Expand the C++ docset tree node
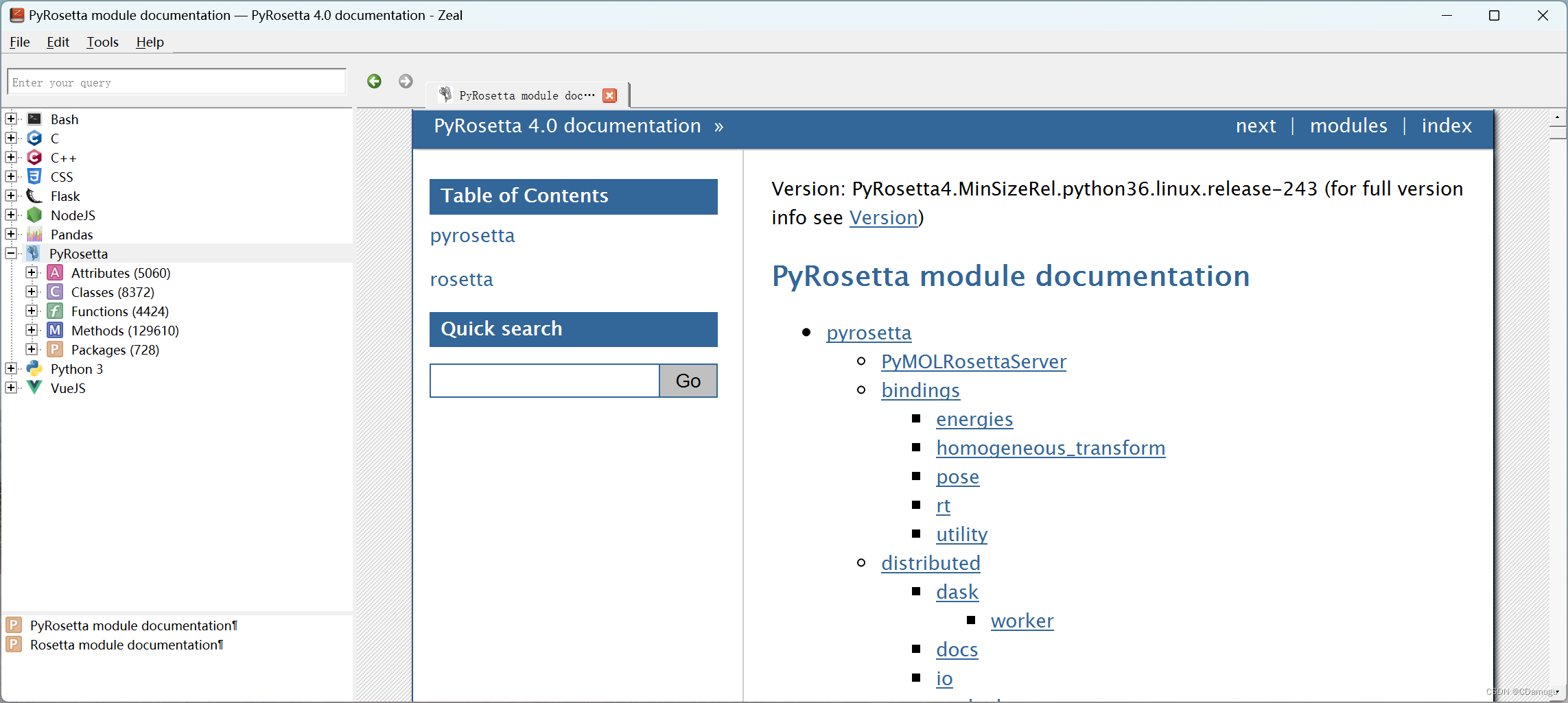This screenshot has height=703, width=1568. (x=11, y=158)
